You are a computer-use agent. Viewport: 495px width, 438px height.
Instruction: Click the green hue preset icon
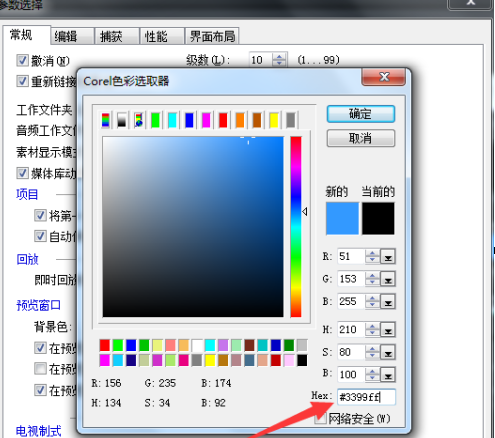click(155, 120)
